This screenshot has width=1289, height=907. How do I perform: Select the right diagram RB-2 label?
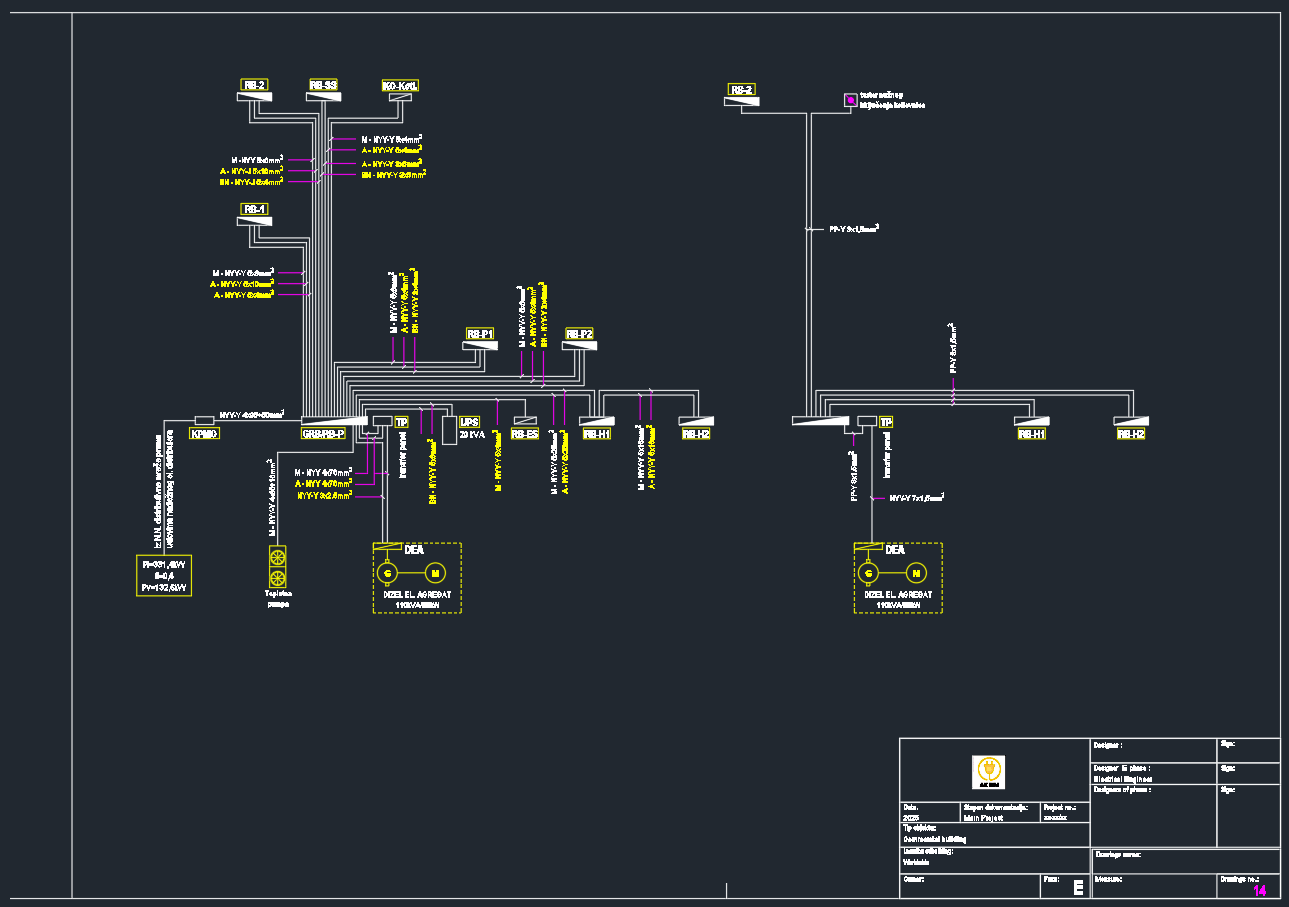(741, 89)
